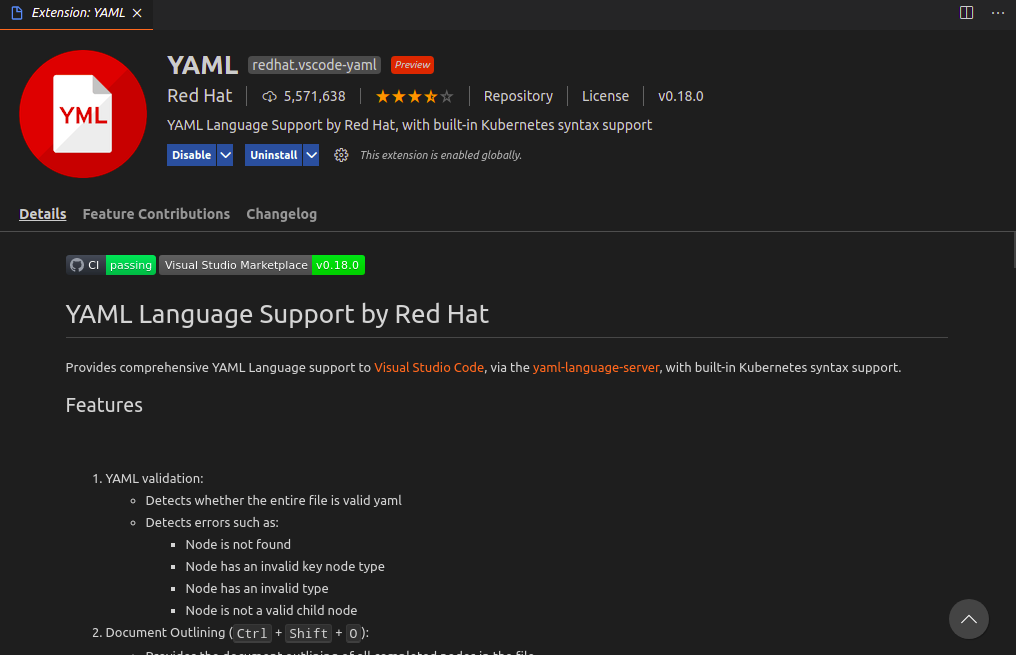Click the Features heading

(104, 405)
